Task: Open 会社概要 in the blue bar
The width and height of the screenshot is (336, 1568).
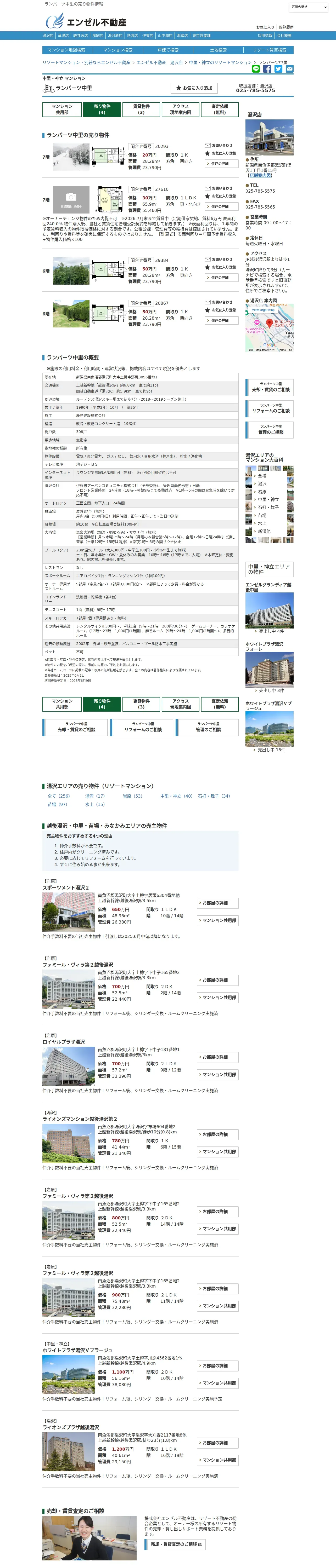Action: click(x=284, y=36)
